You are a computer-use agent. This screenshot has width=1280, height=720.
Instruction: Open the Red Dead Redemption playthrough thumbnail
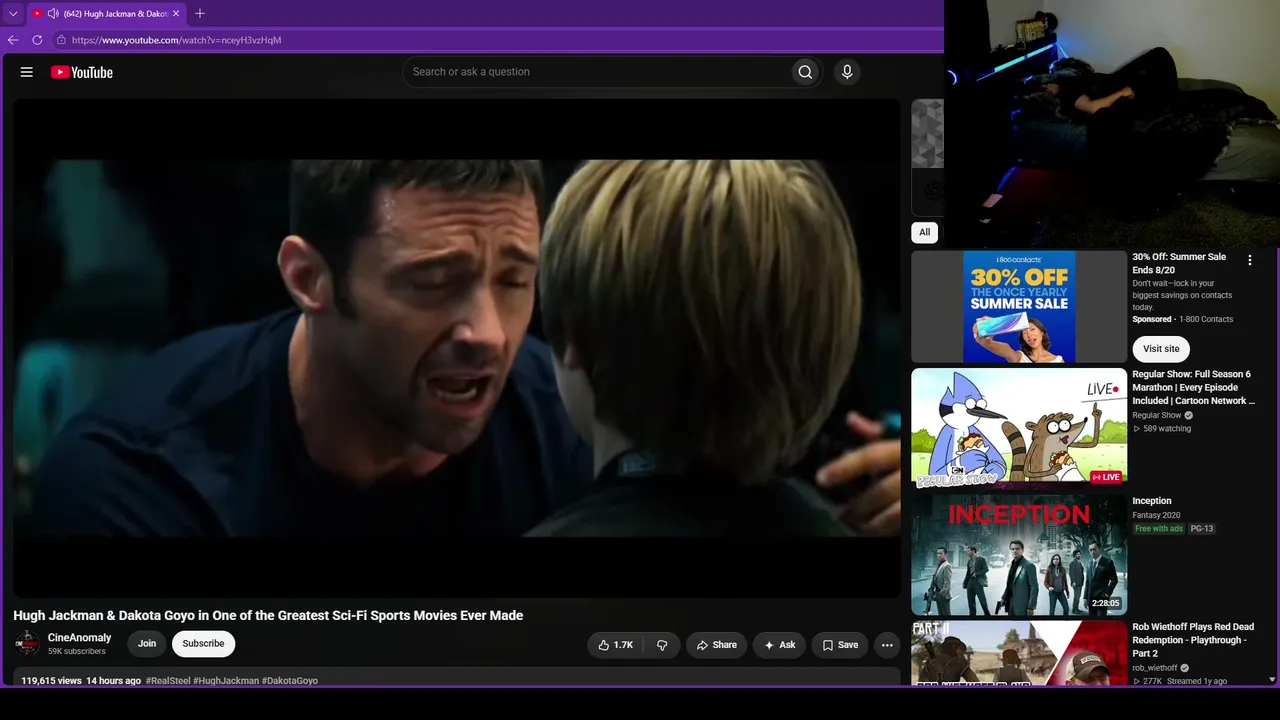(x=1019, y=653)
